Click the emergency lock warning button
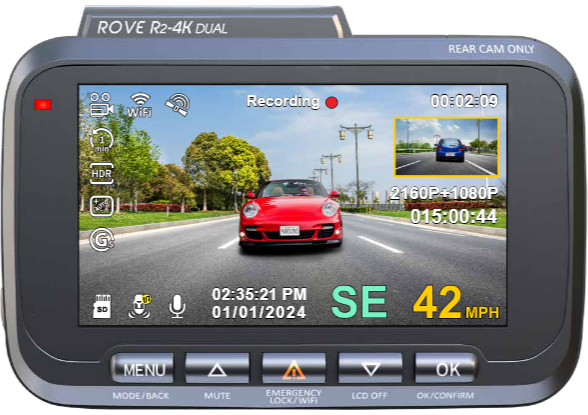The image size is (588, 415). (x=294, y=368)
